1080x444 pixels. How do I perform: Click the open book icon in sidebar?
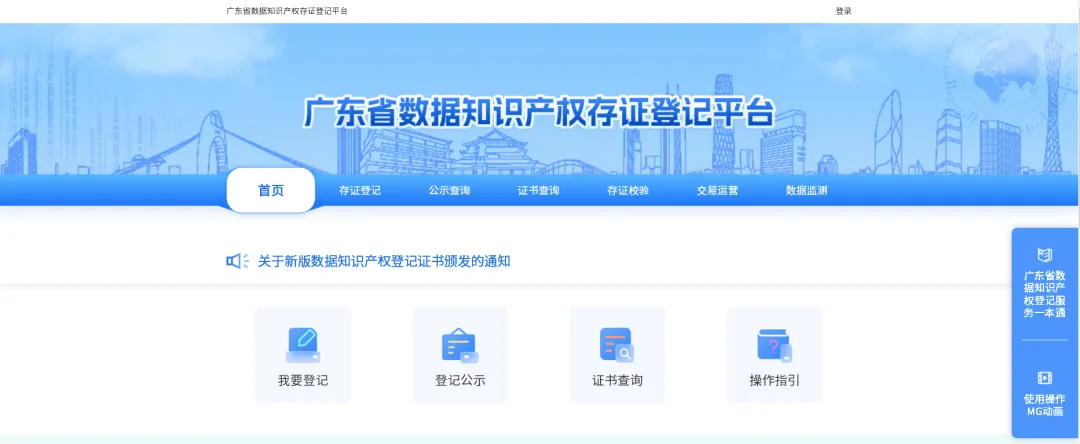1045,255
